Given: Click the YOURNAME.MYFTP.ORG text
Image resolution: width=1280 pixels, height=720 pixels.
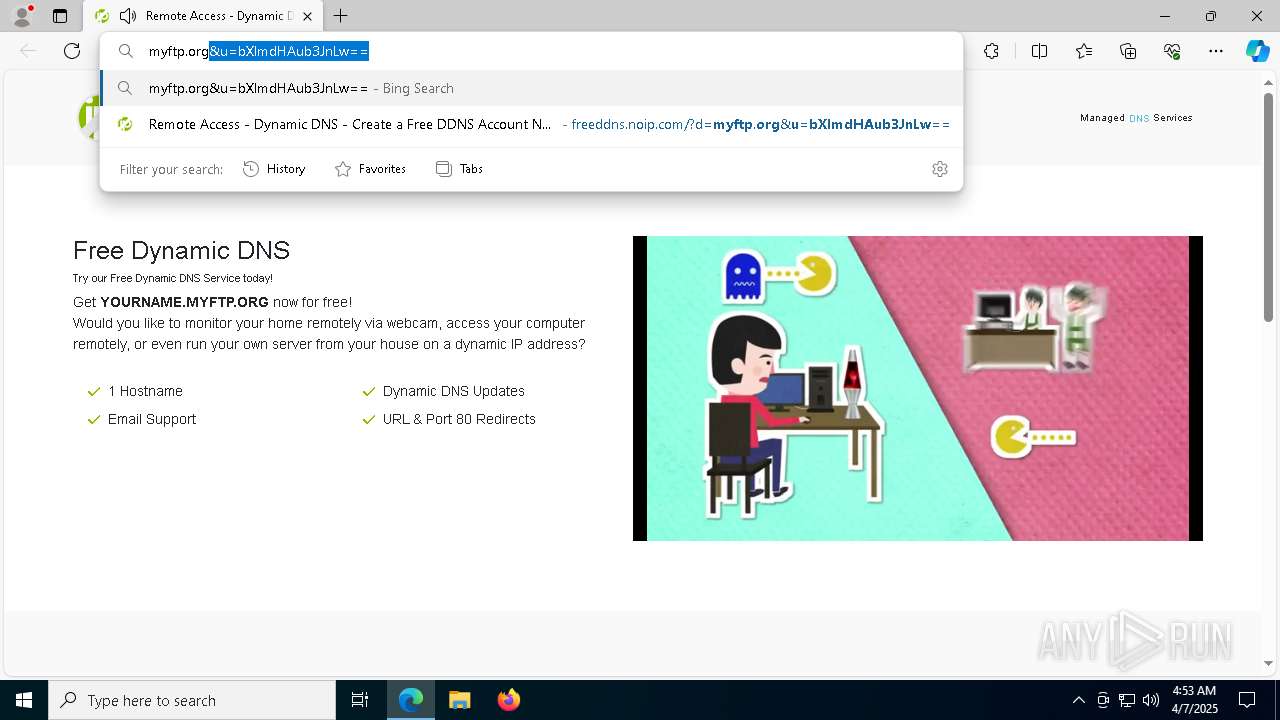Looking at the screenshot, I should [x=184, y=302].
